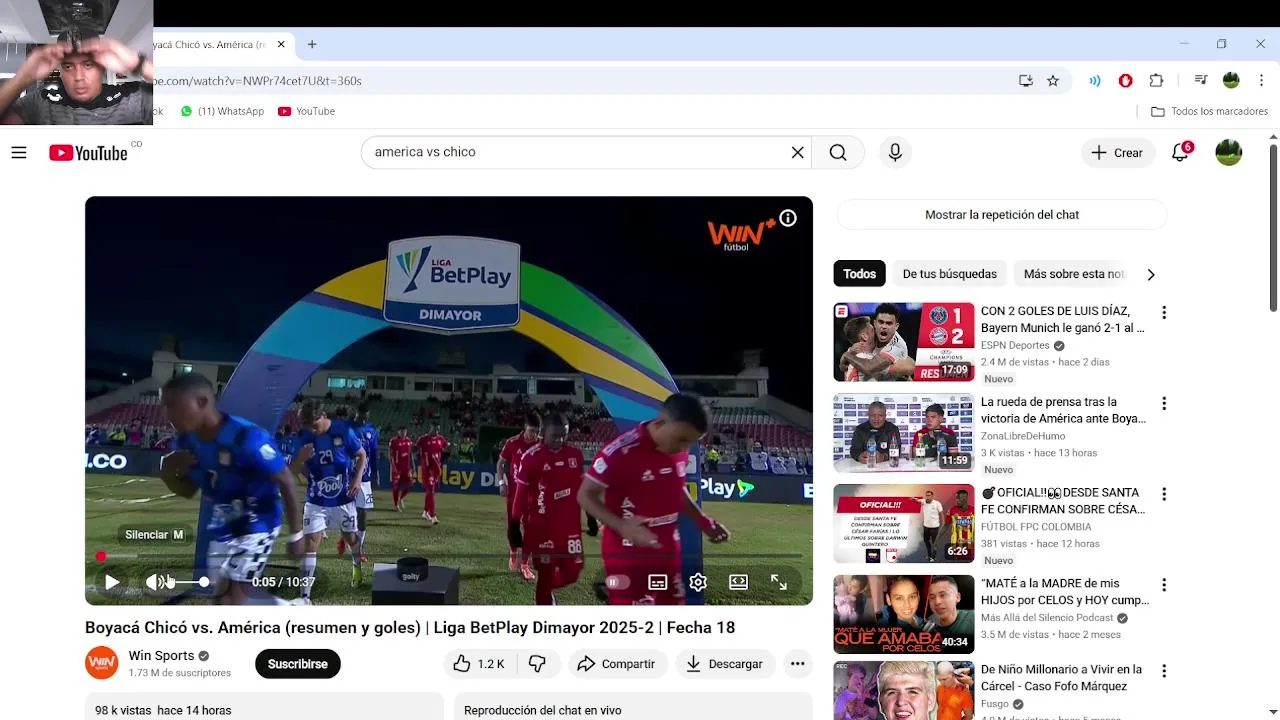Open options menu for rueda de prensa video
This screenshot has width=1280, height=720.
point(1163,404)
